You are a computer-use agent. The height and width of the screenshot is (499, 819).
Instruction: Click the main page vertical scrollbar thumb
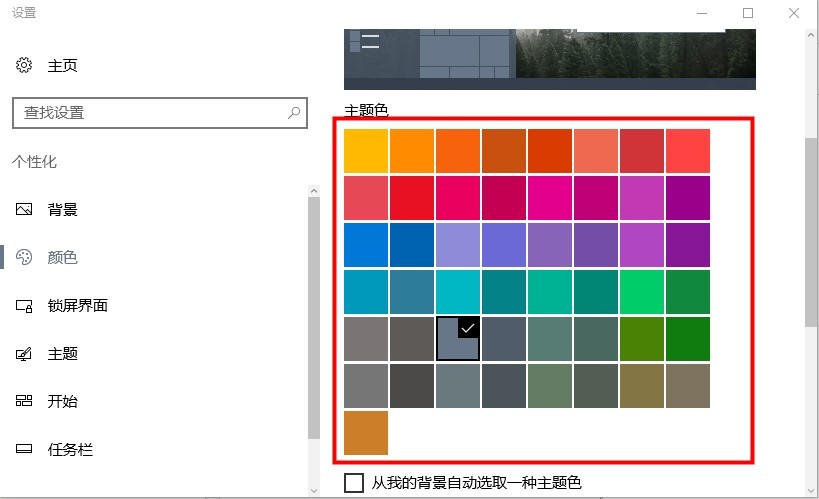[x=811, y=233]
